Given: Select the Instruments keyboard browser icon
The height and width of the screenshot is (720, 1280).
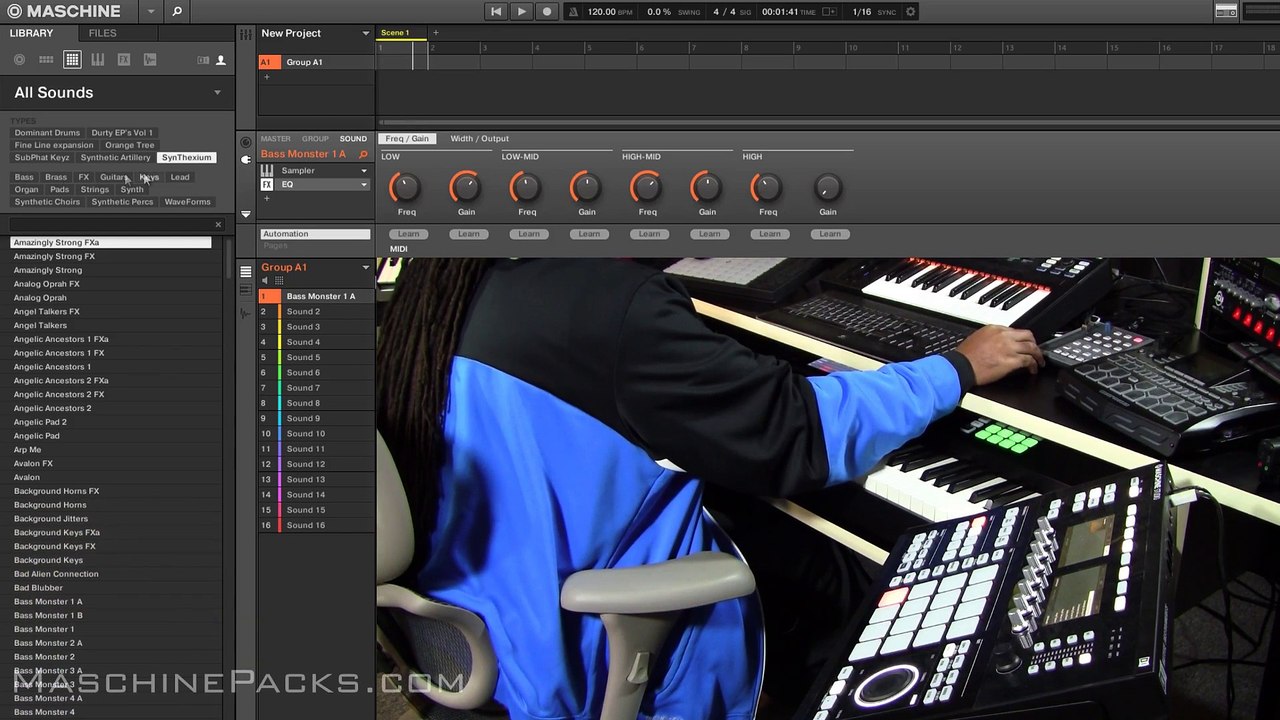Looking at the screenshot, I should (x=98, y=60).
